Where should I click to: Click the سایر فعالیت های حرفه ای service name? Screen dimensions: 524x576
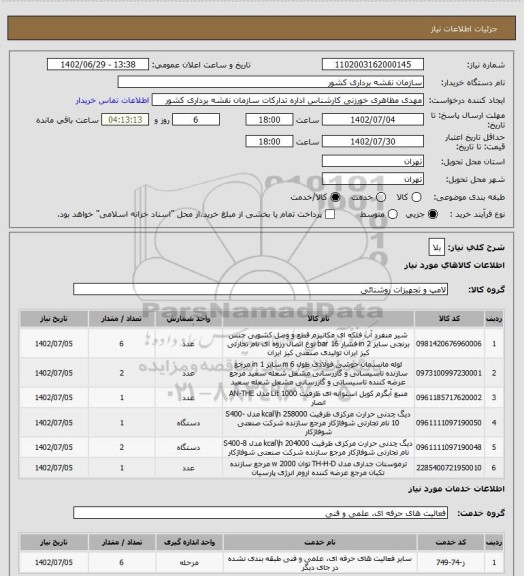pos(320,563)
